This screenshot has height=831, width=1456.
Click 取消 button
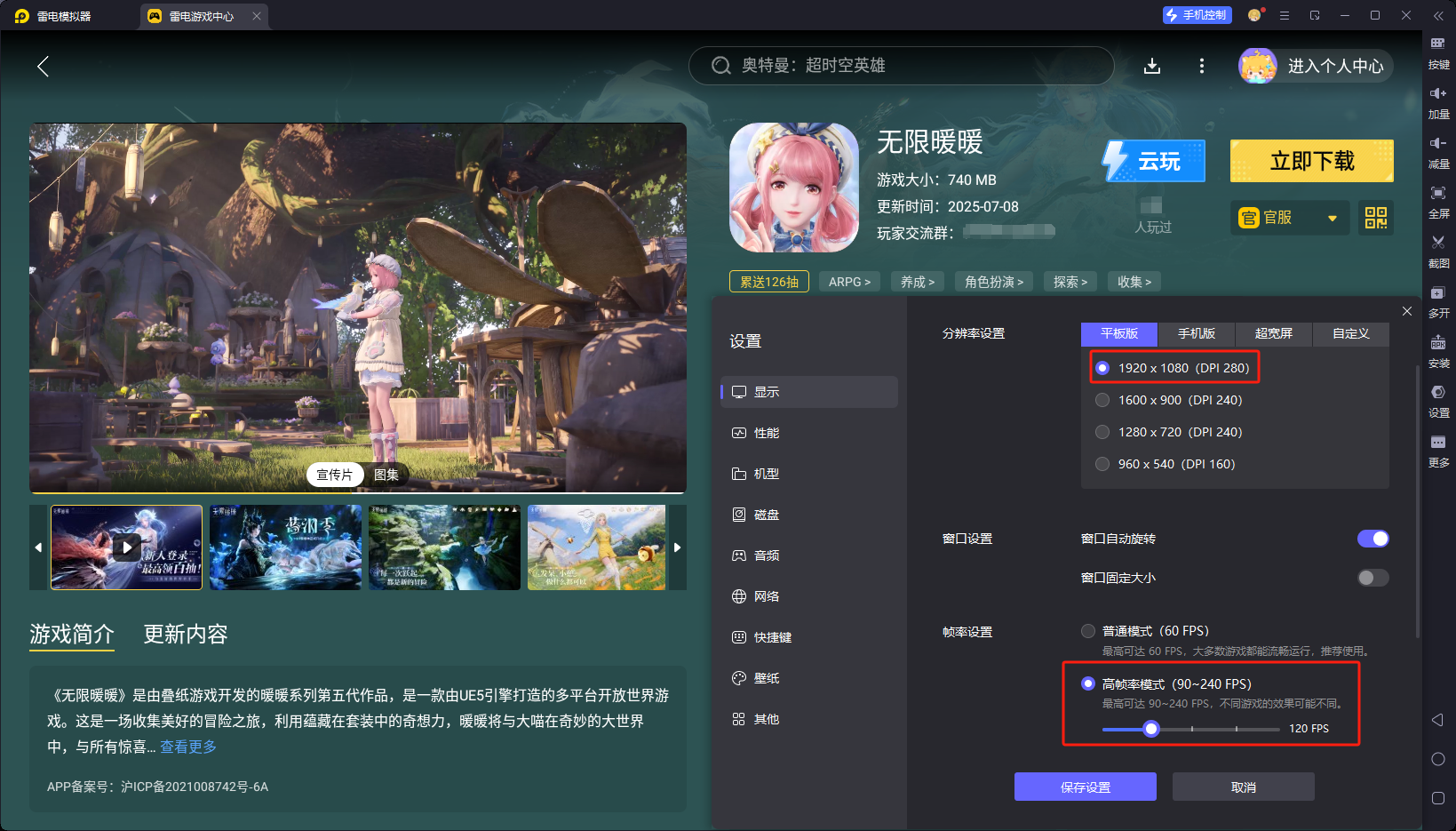tap(1244, 787)
